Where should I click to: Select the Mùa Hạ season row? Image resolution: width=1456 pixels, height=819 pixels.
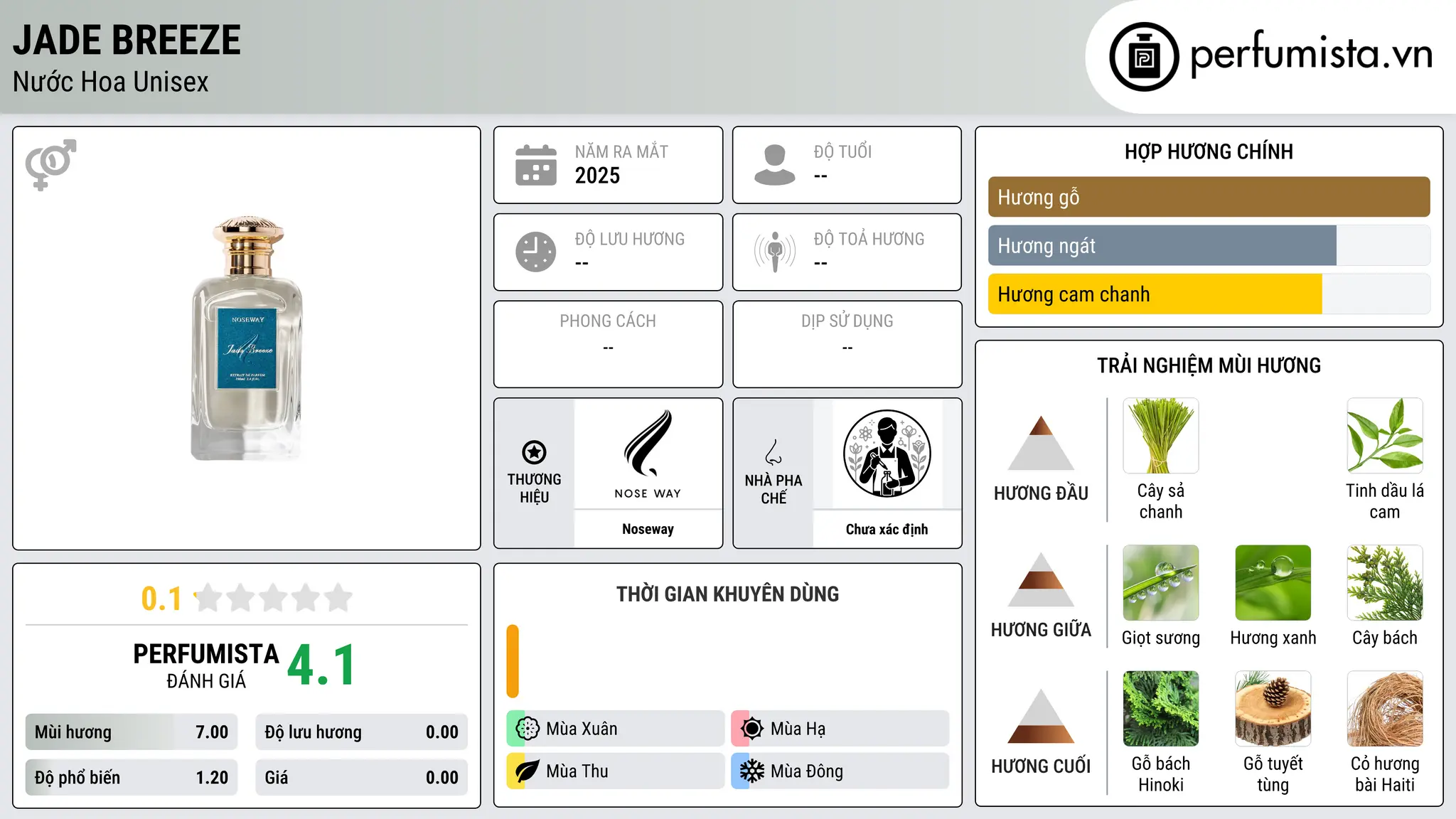[x=840, y=729]
